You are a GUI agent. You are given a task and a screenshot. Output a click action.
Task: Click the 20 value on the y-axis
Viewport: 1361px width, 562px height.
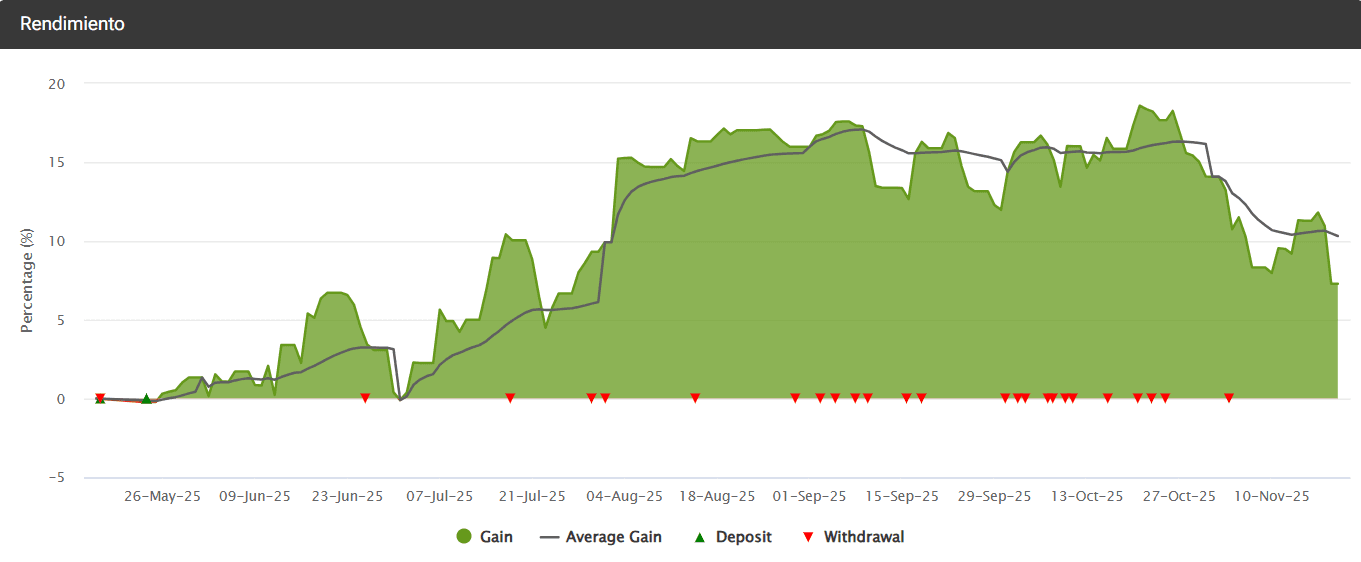[x=57, y=84]
